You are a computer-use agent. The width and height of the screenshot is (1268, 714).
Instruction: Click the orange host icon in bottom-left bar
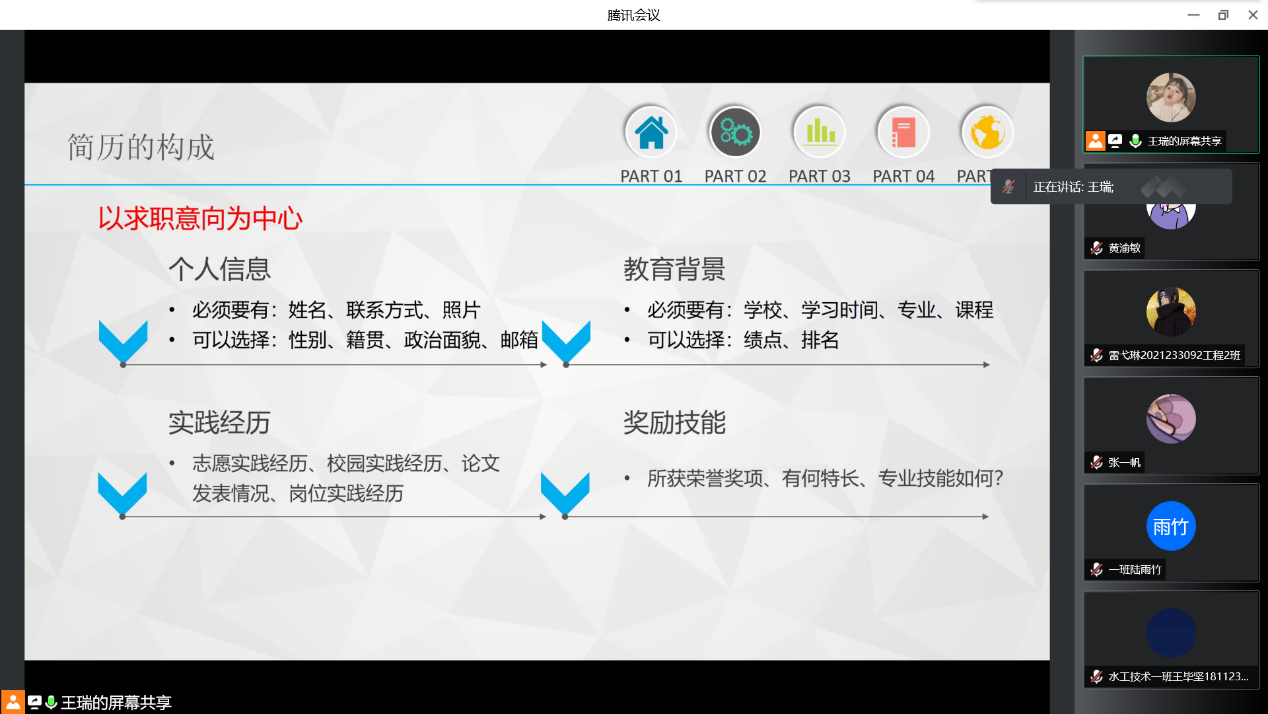(13, 702)
